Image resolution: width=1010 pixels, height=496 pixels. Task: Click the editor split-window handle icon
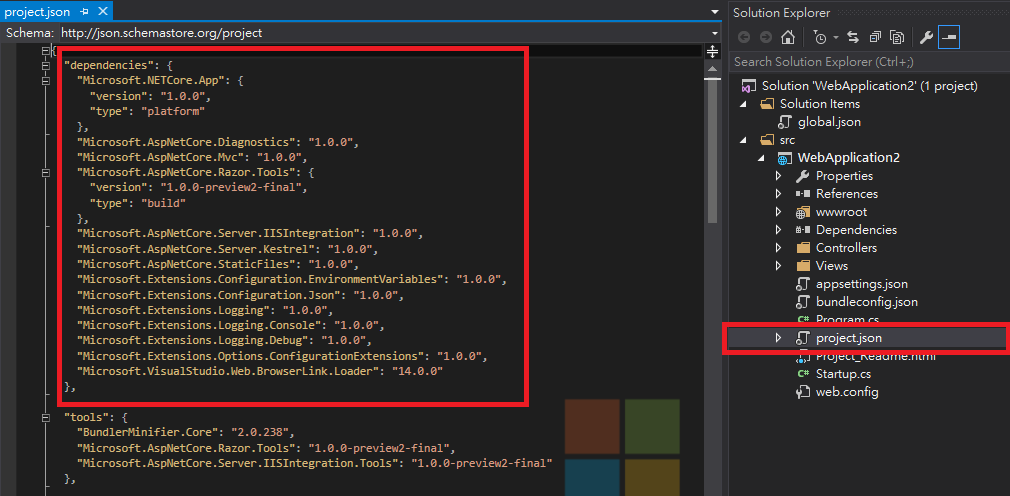(x=712, y=52)
